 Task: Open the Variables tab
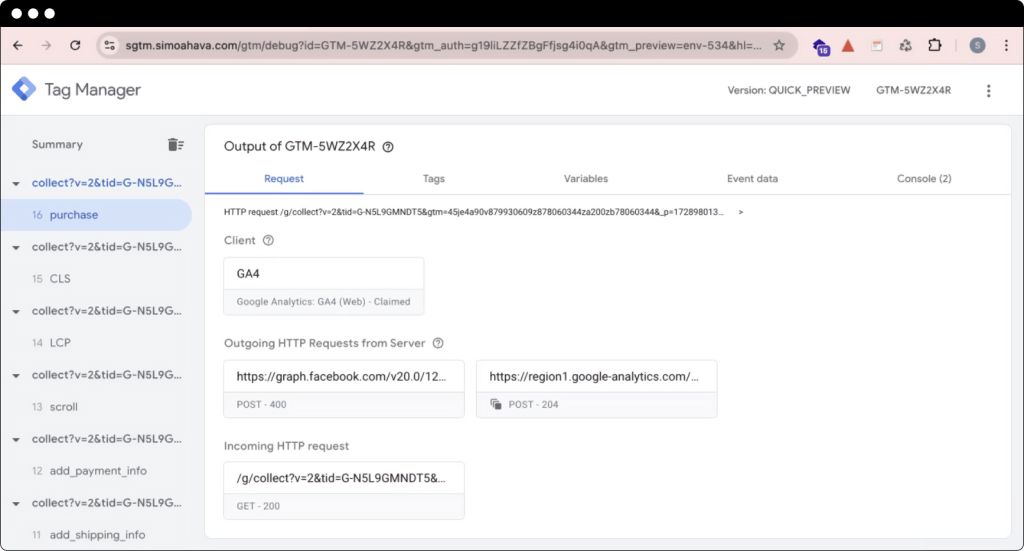tap(585, 179)
